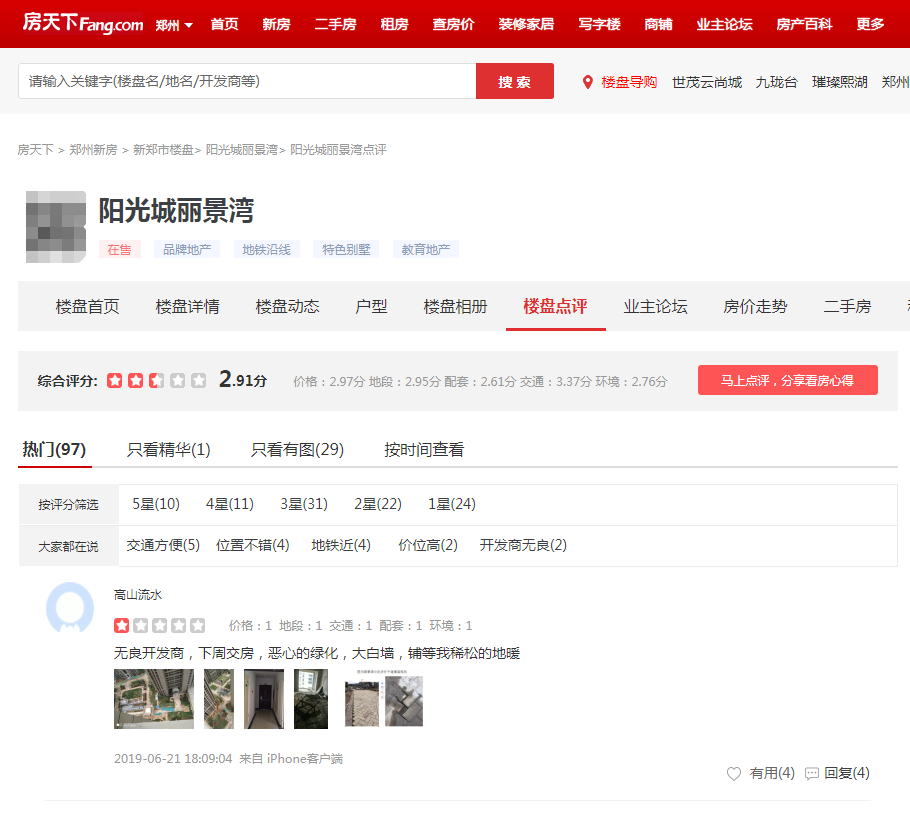Screen dimensions: 910x813
Task: Click the review's one-star rating icon
Action: click(x=121, y=626)
